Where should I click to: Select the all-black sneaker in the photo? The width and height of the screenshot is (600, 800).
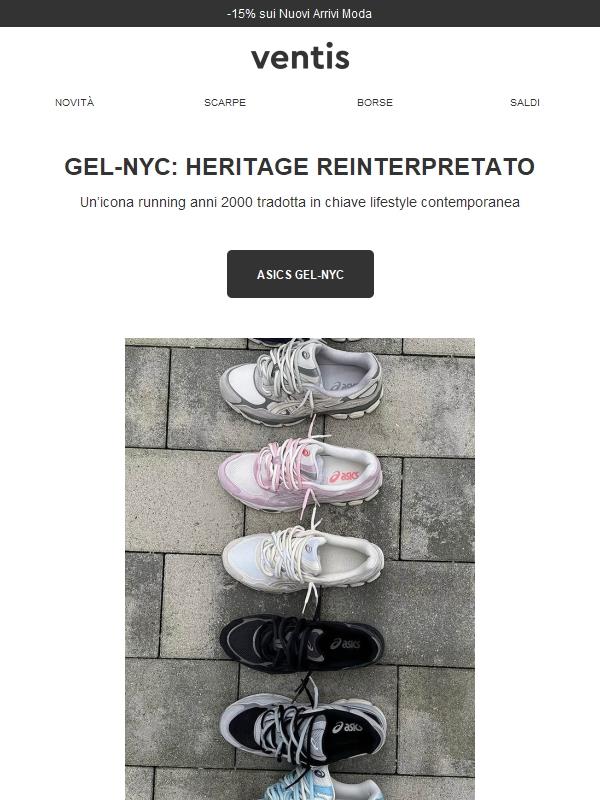[301, 644]
